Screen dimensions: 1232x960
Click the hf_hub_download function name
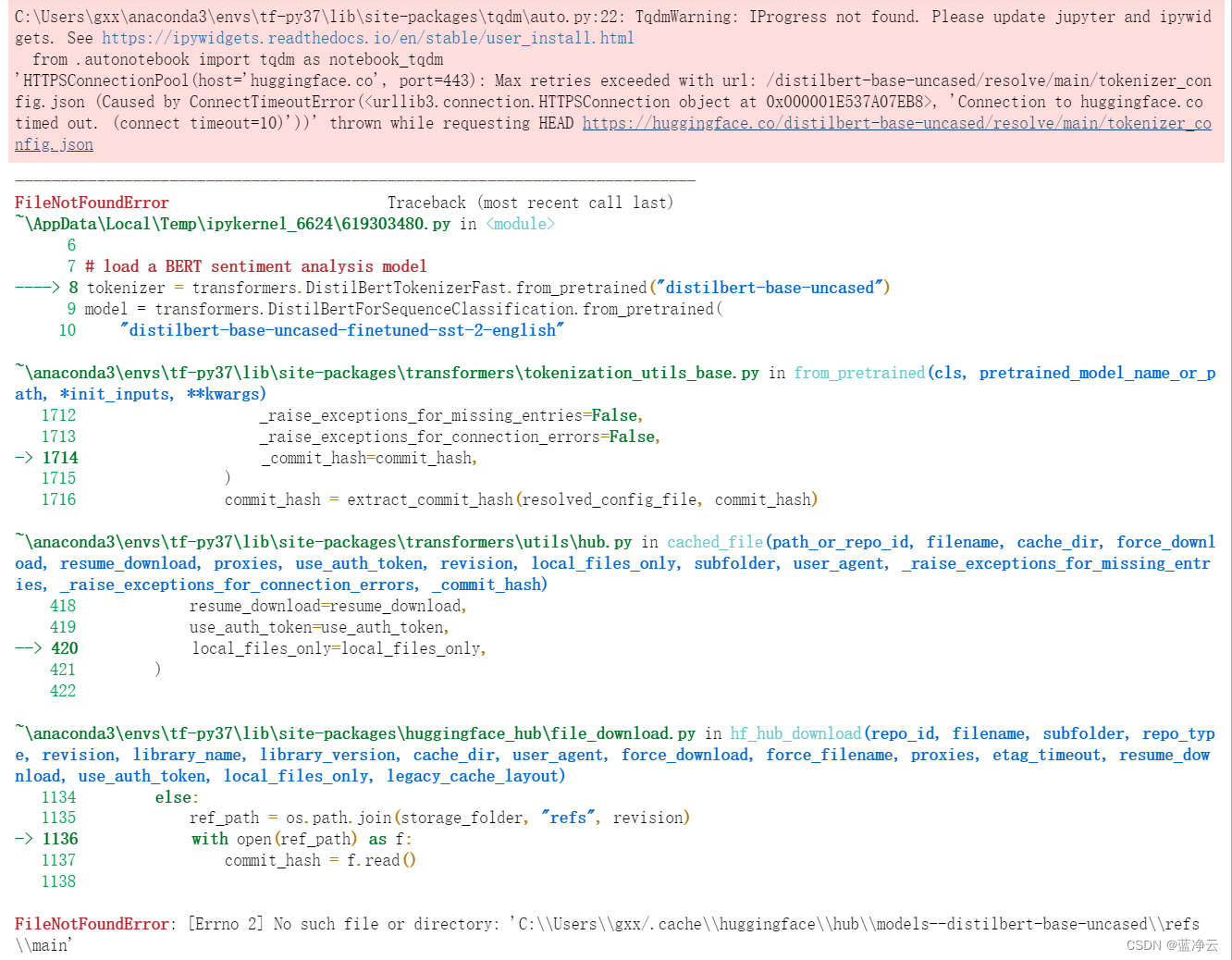(795, 733)
